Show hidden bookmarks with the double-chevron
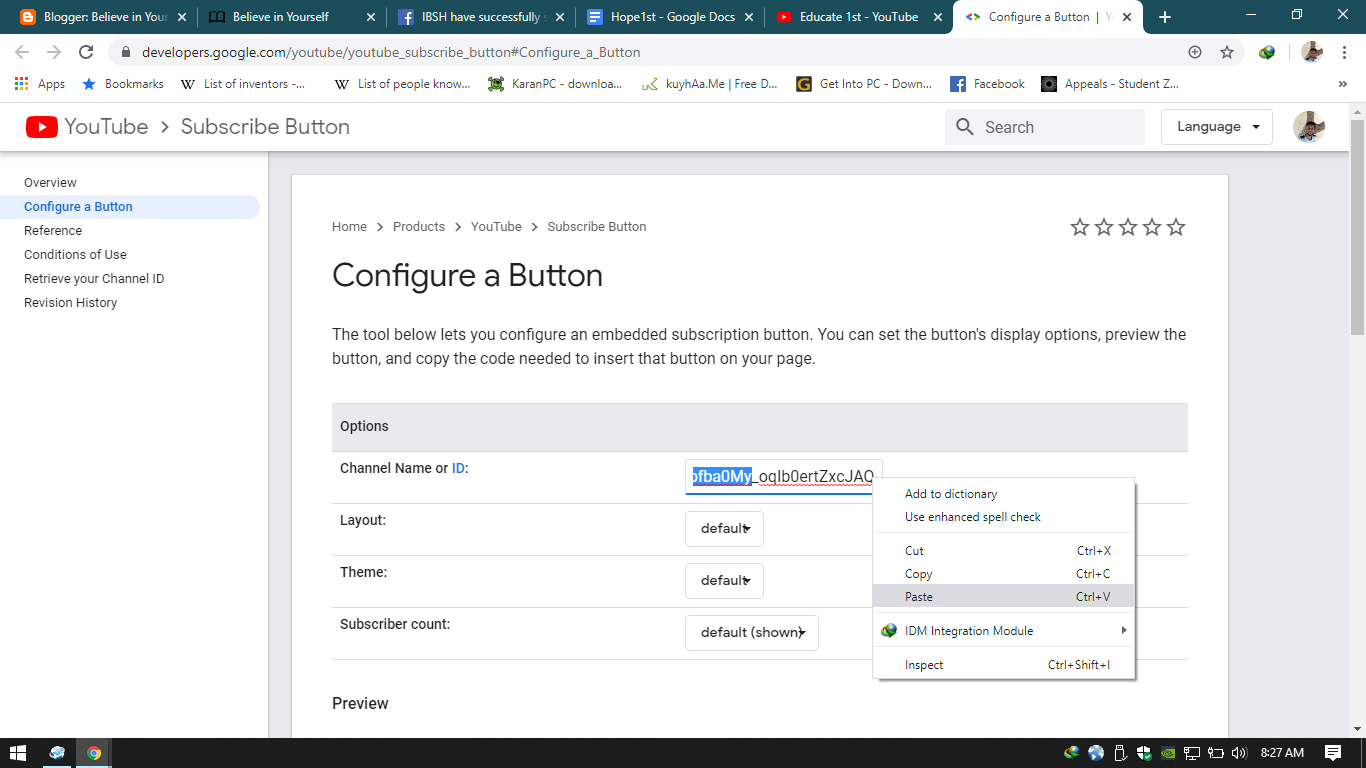 tap(1343, 84)
